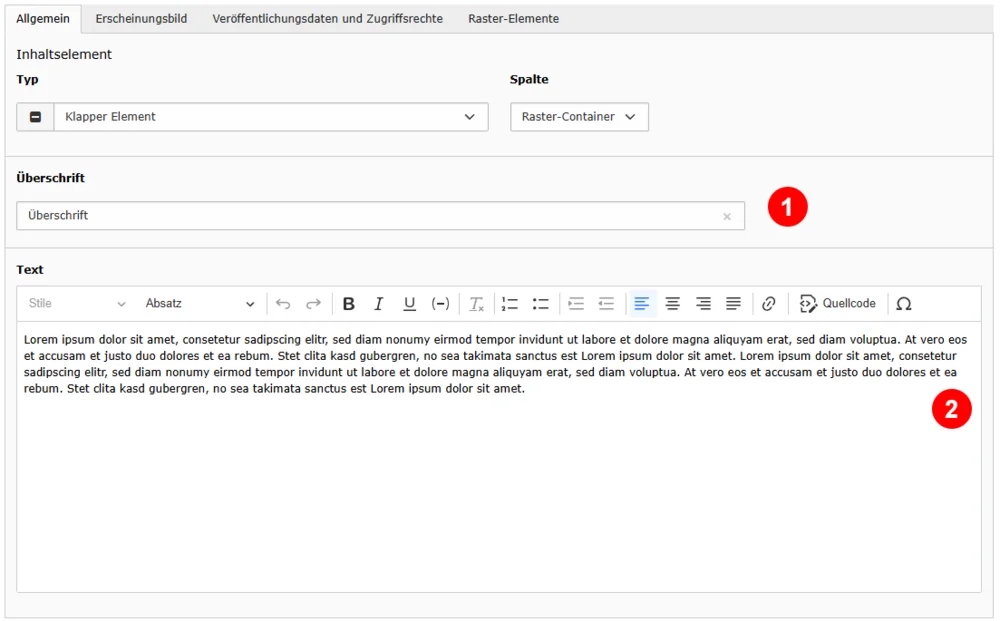The width and height of the screenshot is (1000, 621).
Task: Apply italic formatting to text
Action: 379,304
